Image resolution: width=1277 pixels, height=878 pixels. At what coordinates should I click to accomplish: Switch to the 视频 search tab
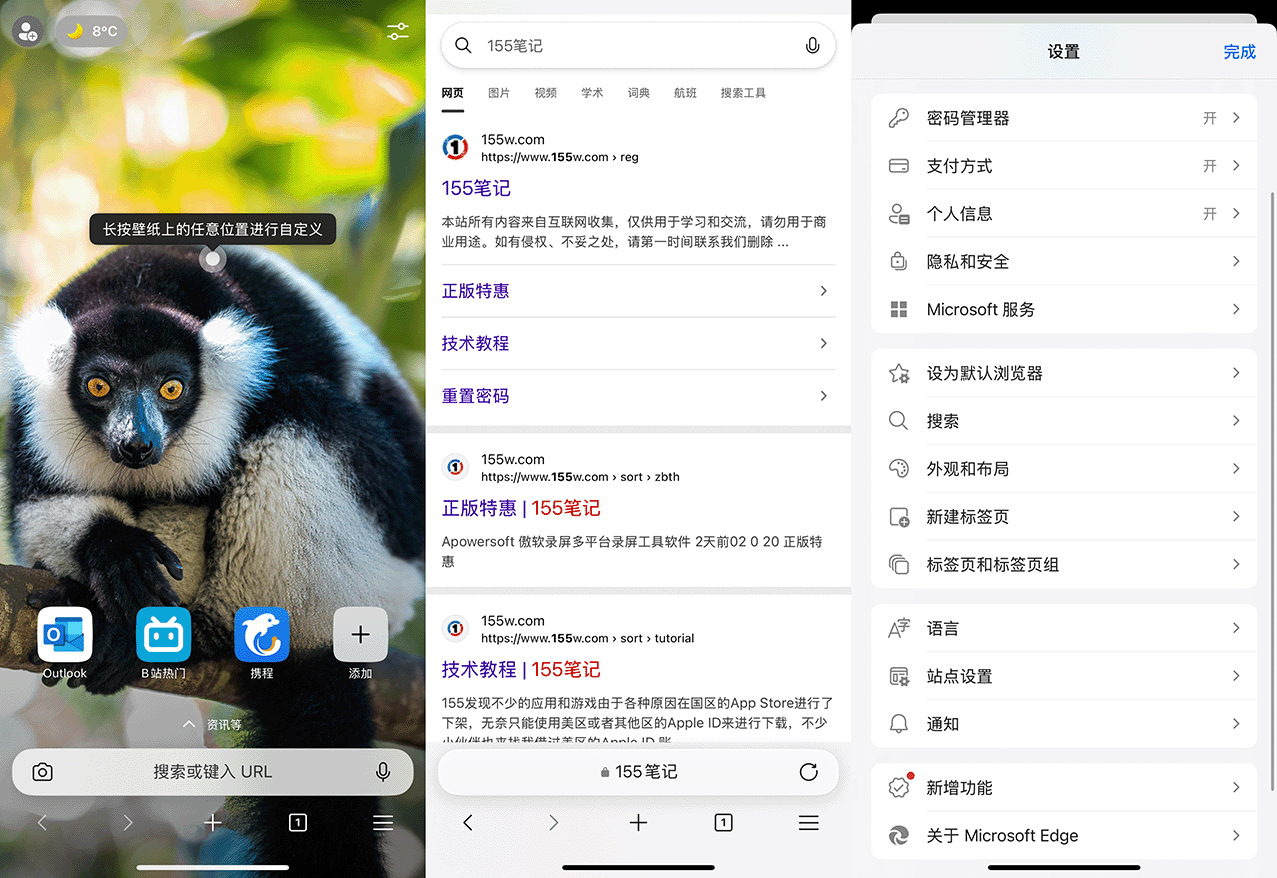545,93
